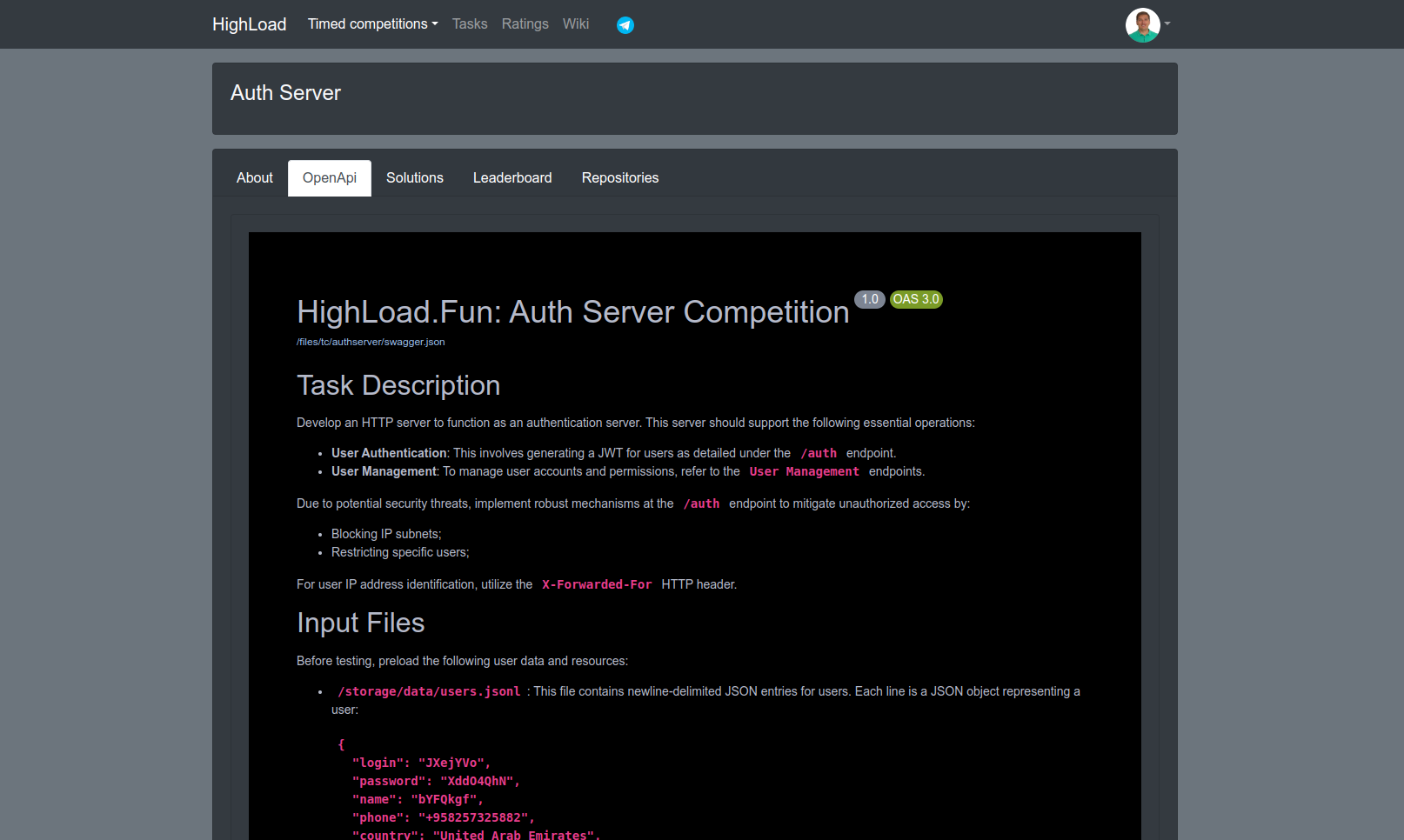Click the HighLoad.Fun: Auth Server Competition heading
The height and width of the screenshot is (840, 1404).
pos(573,312)
